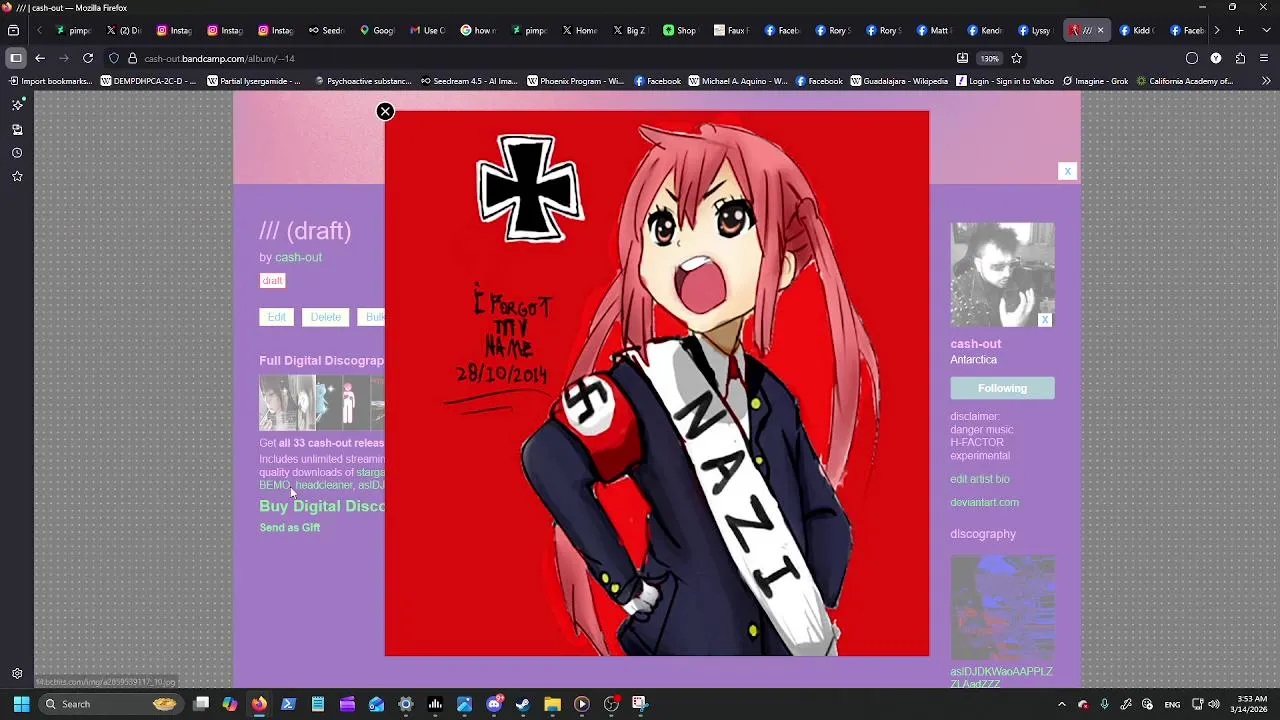Open the Firefox application menu (hamburger)
This screenshot has height=720, width=1280.
coord(1264,58)
